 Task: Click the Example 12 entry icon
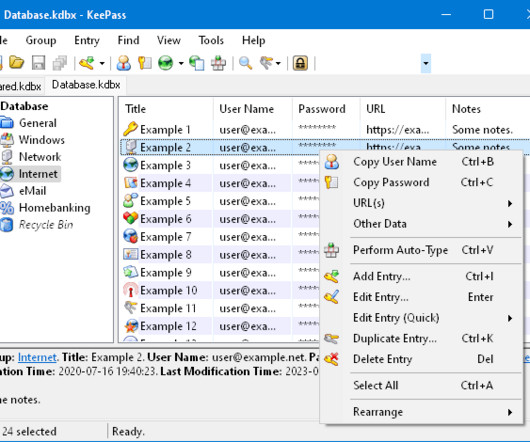tap(130, 326)
